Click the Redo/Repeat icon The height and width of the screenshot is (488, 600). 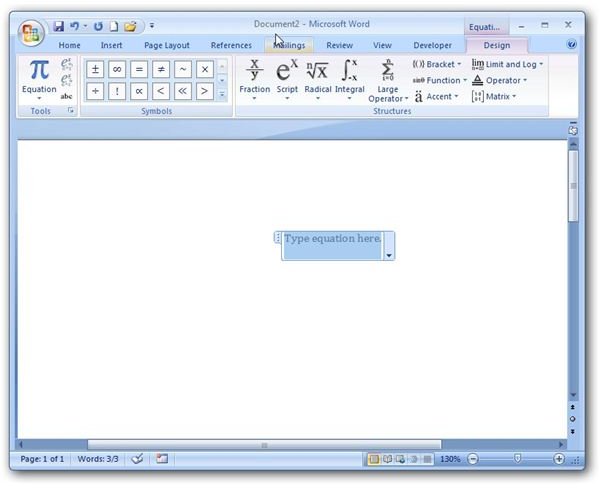98,26
